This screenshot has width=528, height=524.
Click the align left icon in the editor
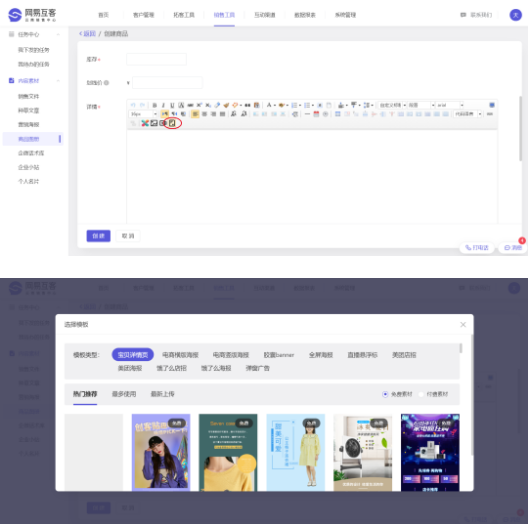coord(195,114)
